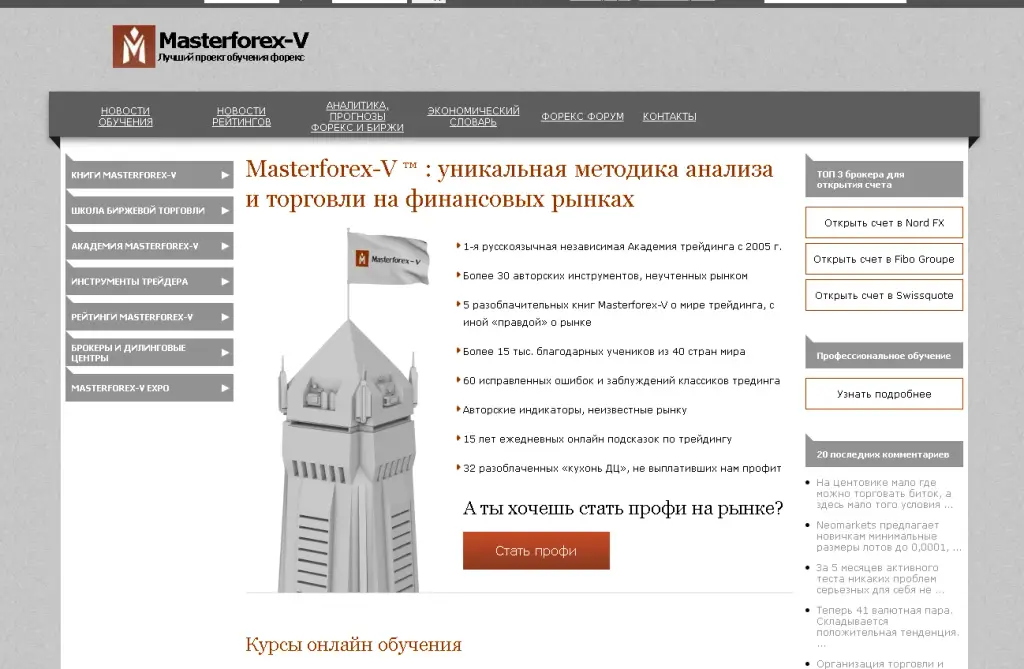This screenshot has width=1024, height=669.
Task: Expand arrow next to Брокеры и дилинговые центры
Action: point(225,352)
